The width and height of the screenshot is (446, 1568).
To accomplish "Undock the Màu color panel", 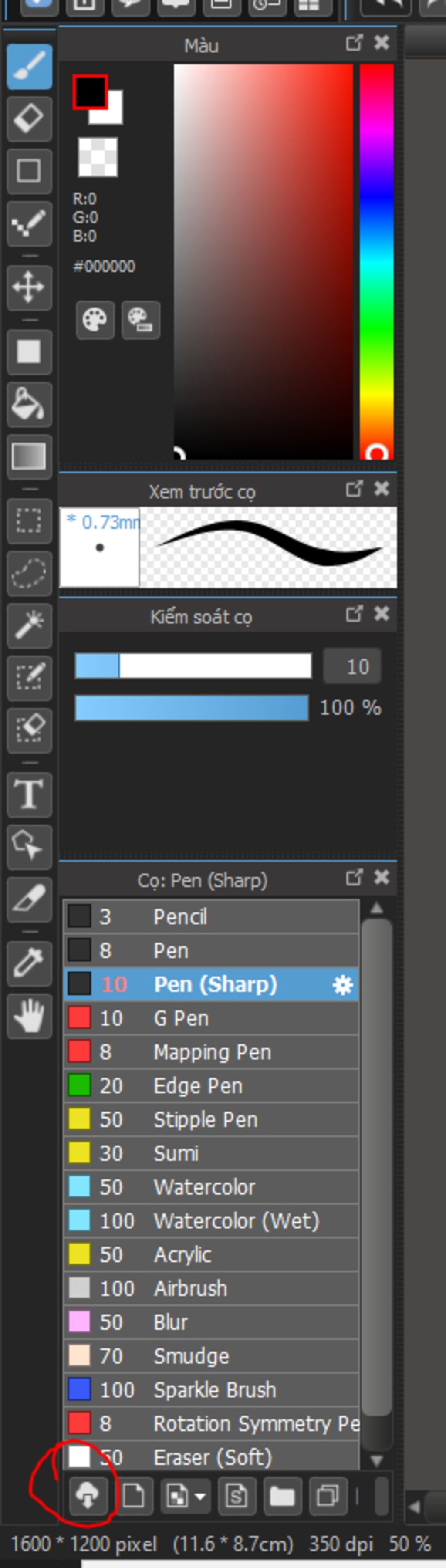I will point(354,43).
